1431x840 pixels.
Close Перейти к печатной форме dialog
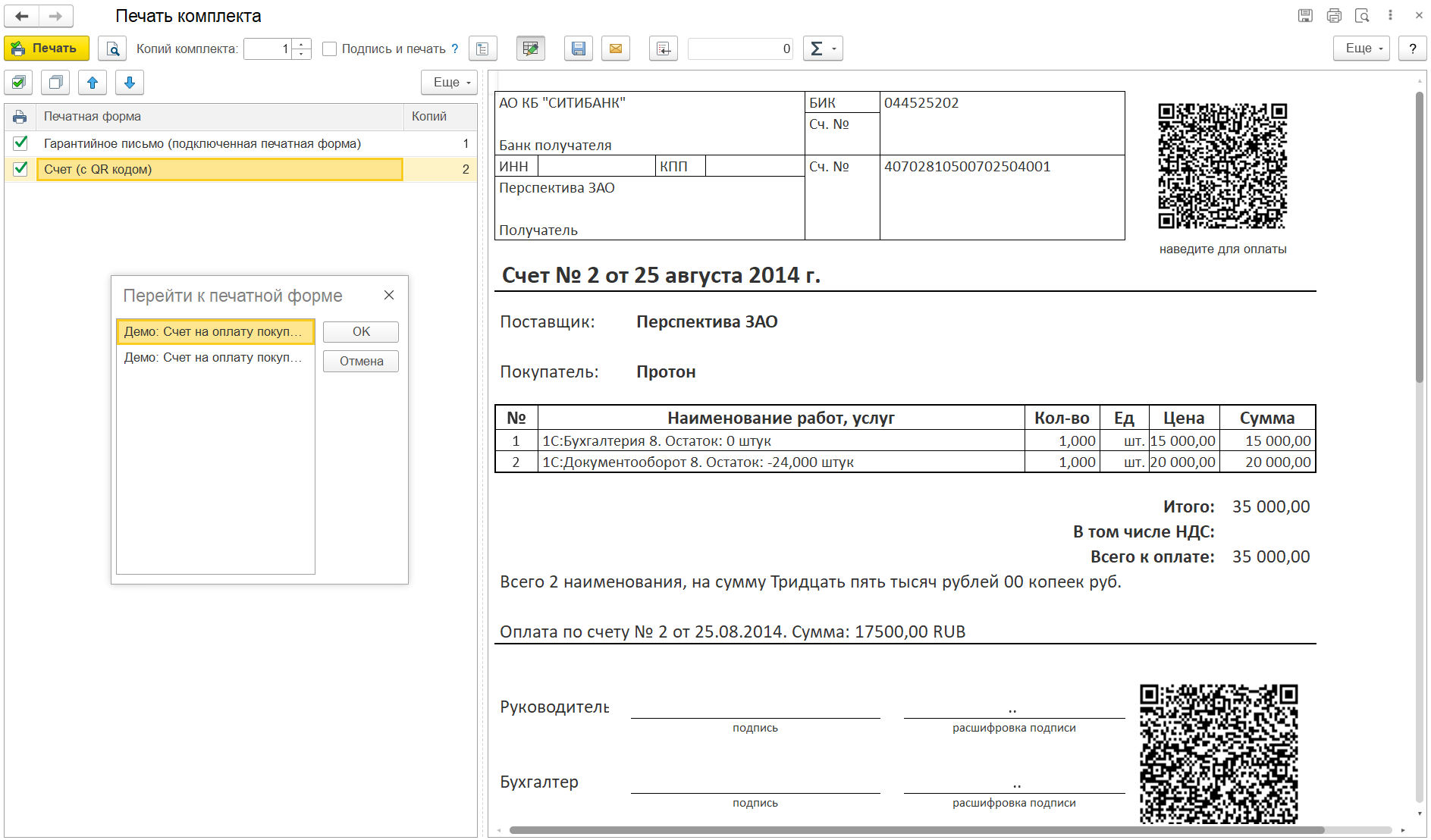click(x=389, y=295)
